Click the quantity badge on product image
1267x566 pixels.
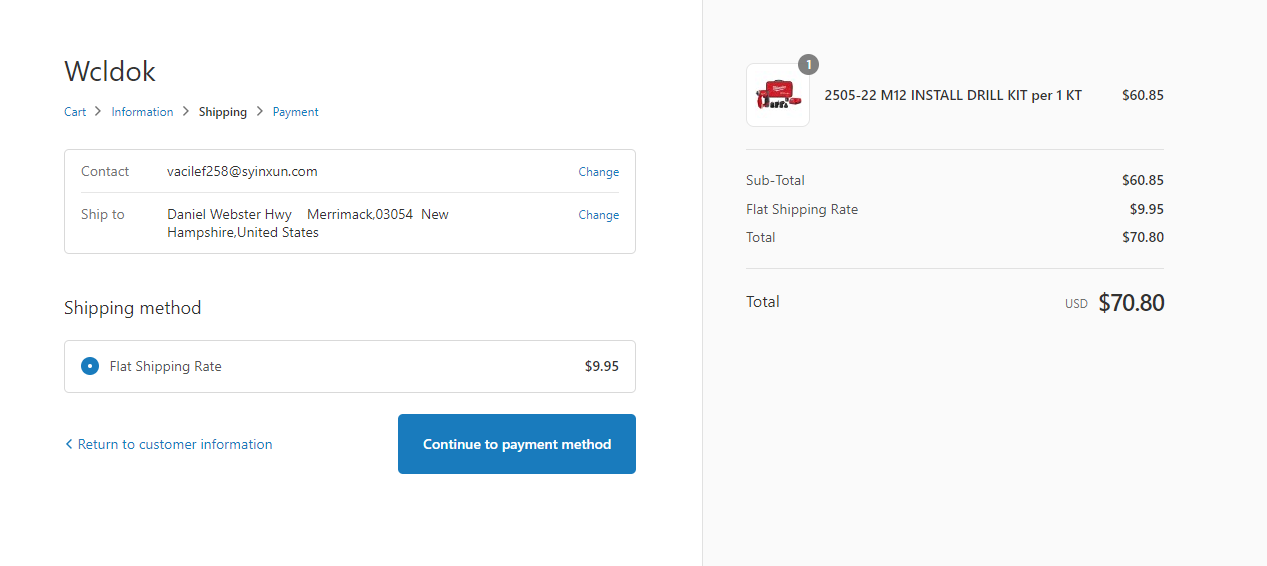[x=808, y=65]
